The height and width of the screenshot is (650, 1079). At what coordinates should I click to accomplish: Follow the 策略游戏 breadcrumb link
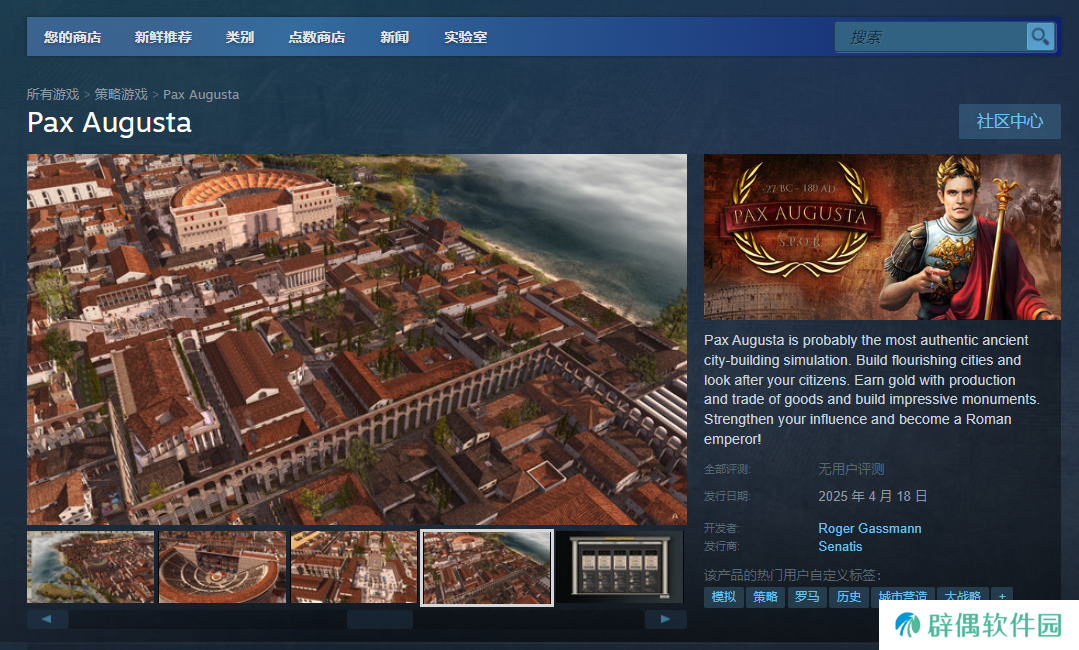coord(121,94)
